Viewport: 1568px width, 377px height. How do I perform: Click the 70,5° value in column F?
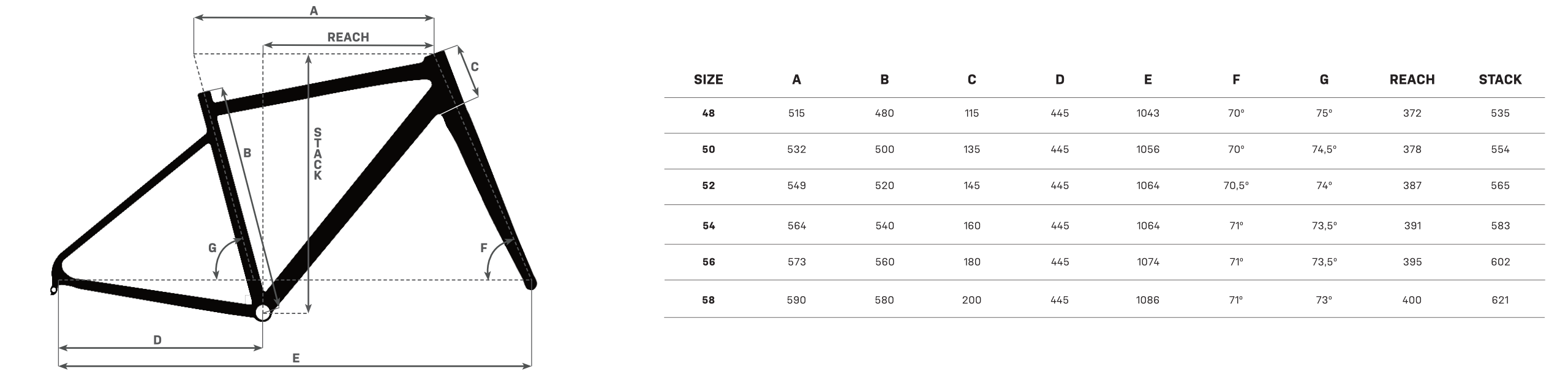click(1236, 185)
